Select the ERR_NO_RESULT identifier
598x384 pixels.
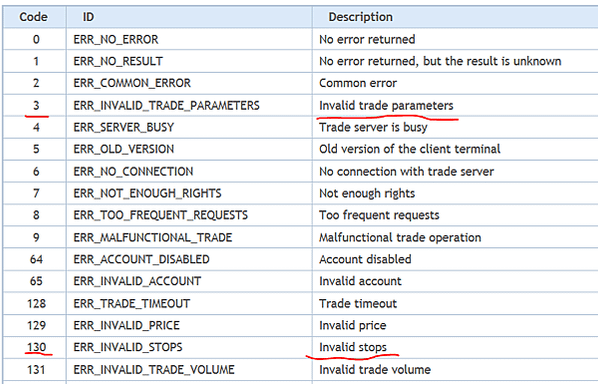tap(118, 61)
